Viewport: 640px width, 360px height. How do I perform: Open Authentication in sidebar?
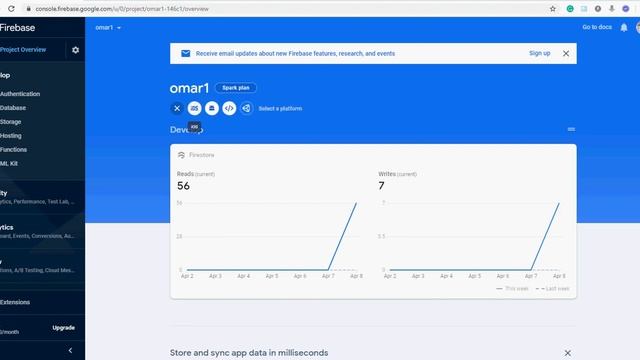point(20,94)
